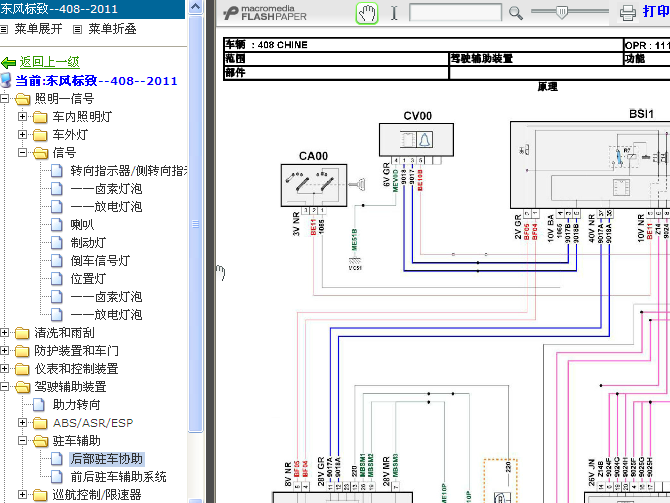Viewport: 670px width, 503px height.
Task: Open 制动灯 tree item
Action: coord(88,243)
